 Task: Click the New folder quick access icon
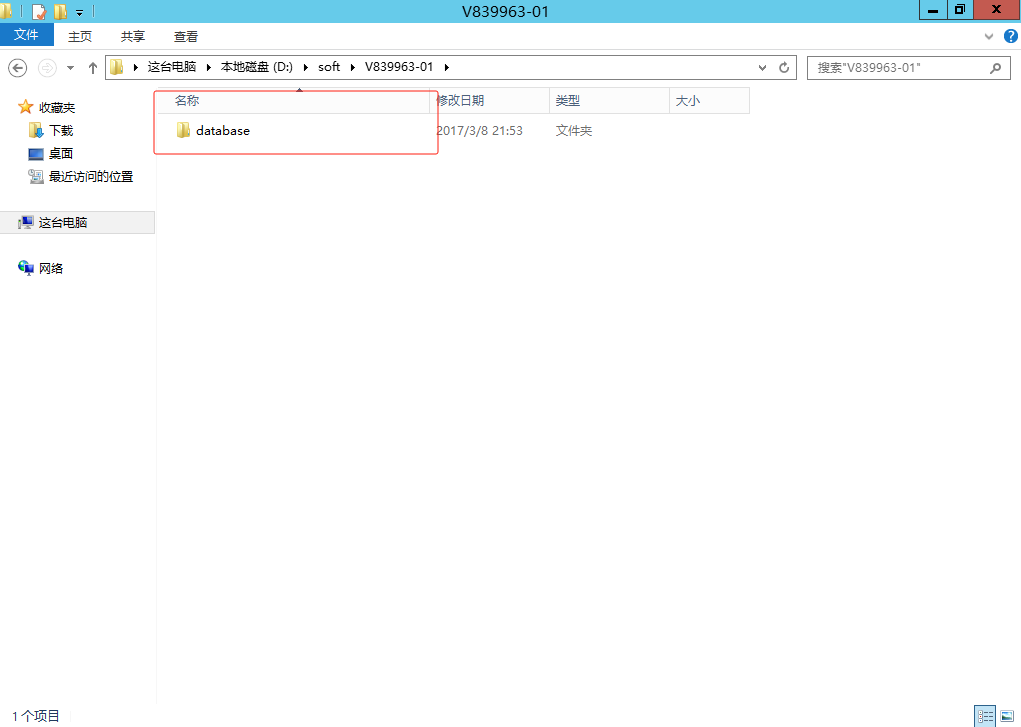coord(61,11)
